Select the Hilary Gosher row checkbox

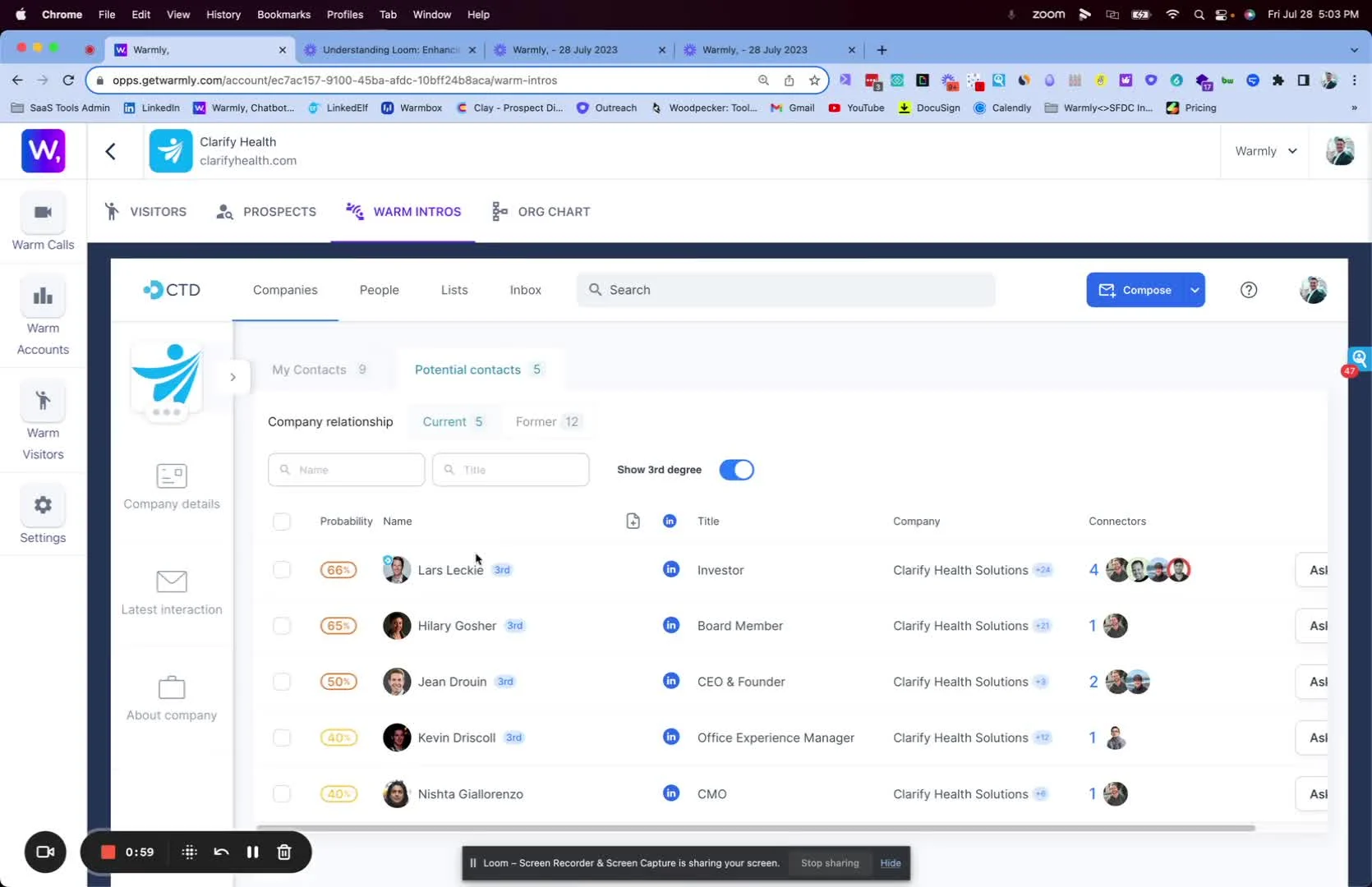(x=282, y=626)
